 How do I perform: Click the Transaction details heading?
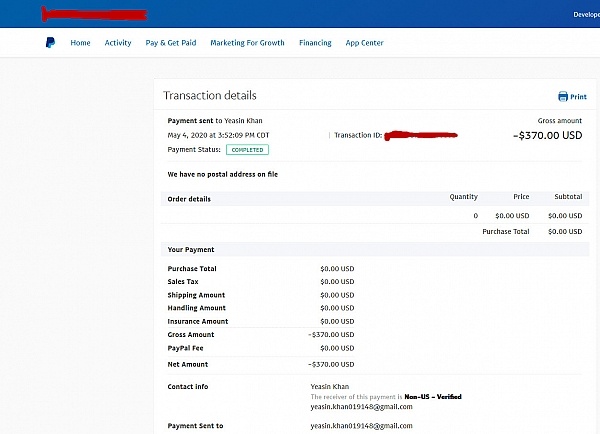[x=210, y=96]
